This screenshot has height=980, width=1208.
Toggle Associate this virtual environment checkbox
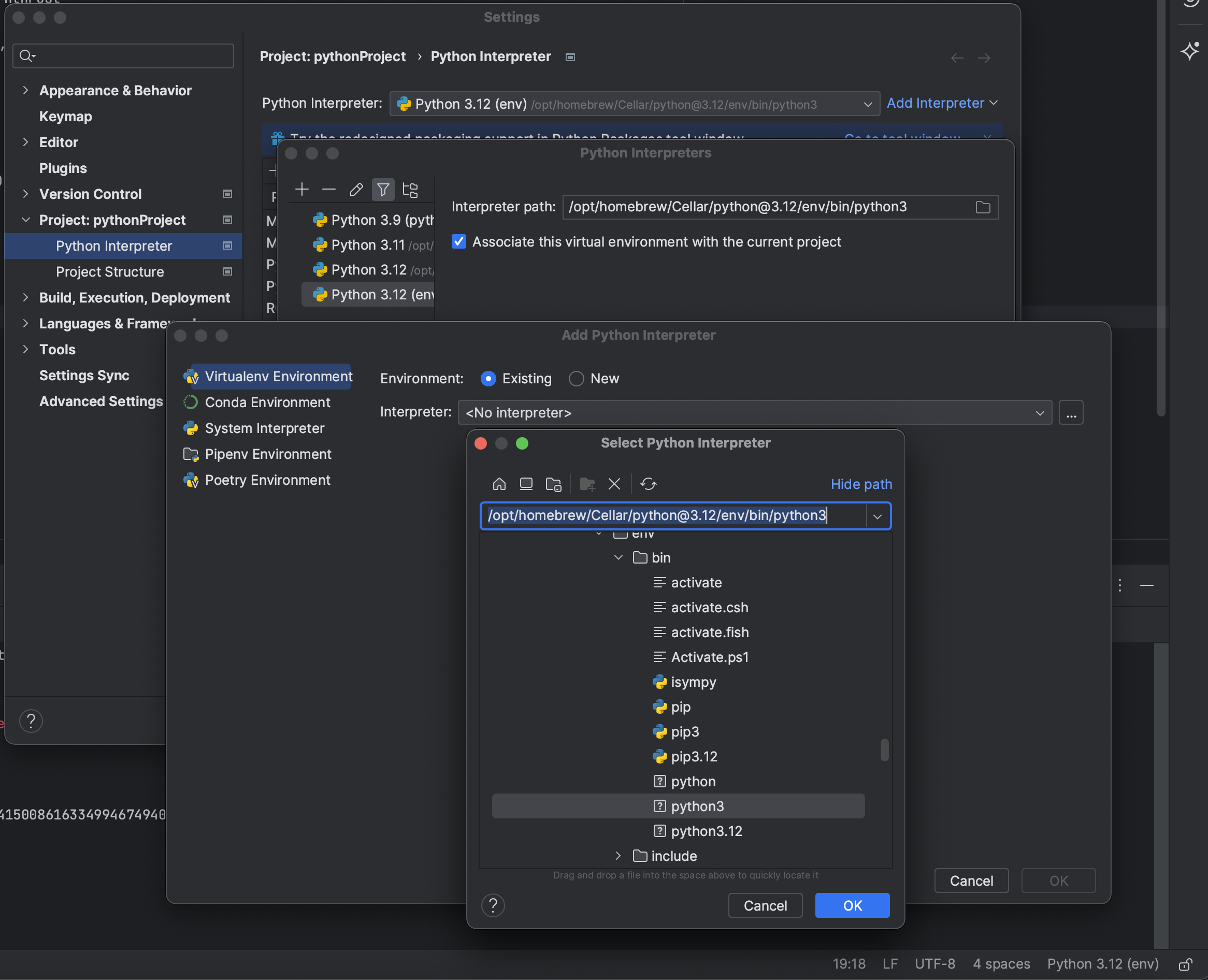pyautogui.click(x=459, y=241)
